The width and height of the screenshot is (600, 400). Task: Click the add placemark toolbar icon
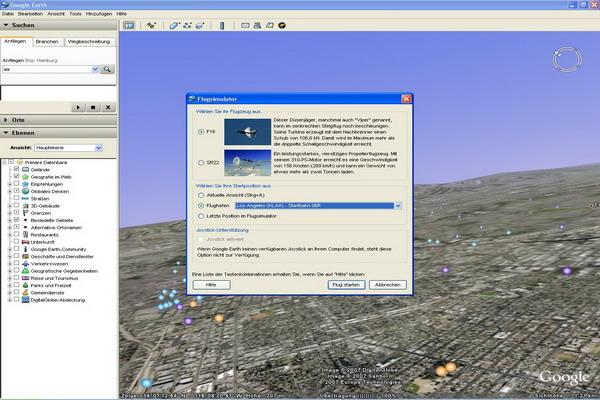click(151, 26)
